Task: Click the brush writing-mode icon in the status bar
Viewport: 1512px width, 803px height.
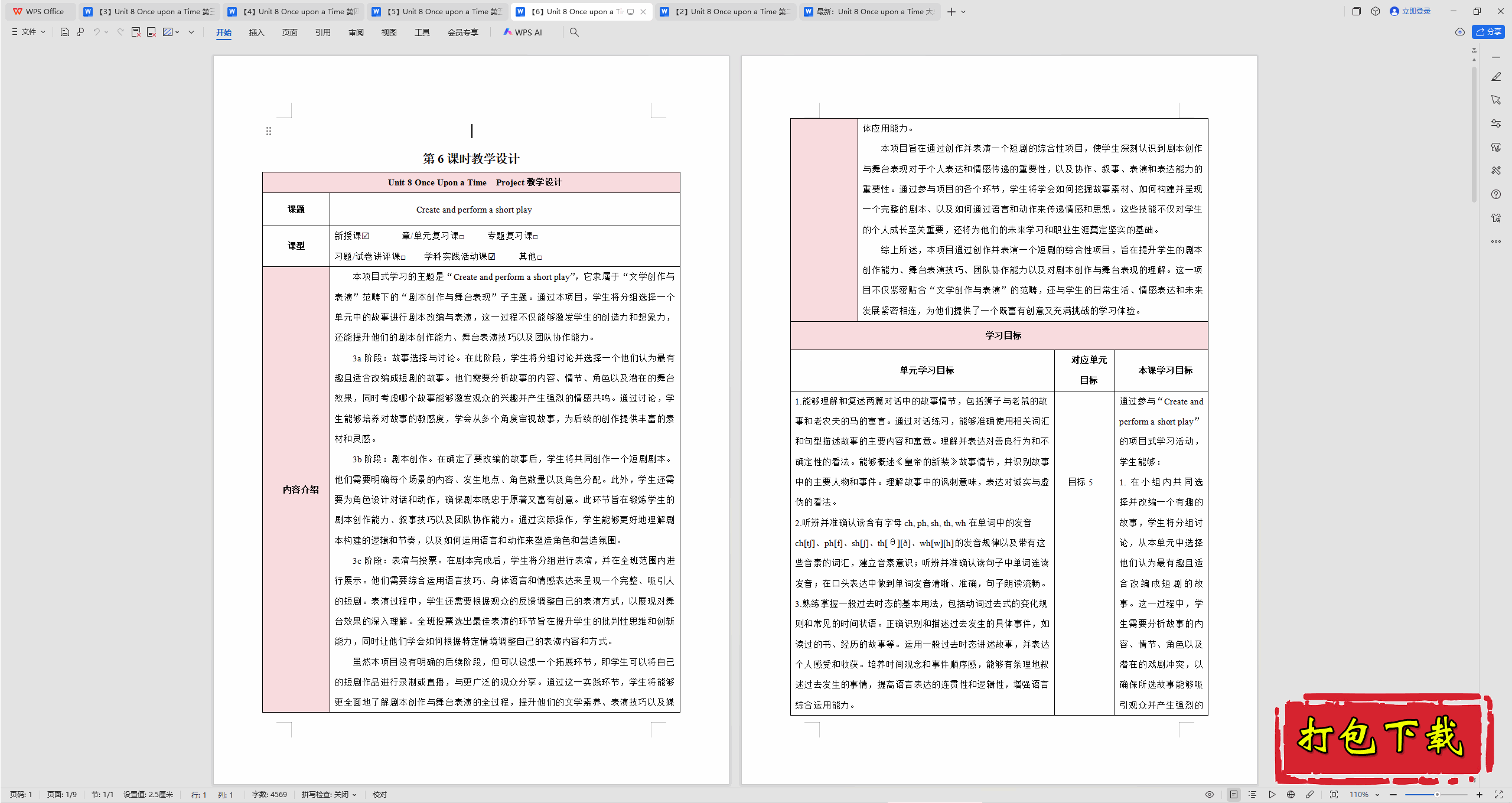Action: [1309, 795]
